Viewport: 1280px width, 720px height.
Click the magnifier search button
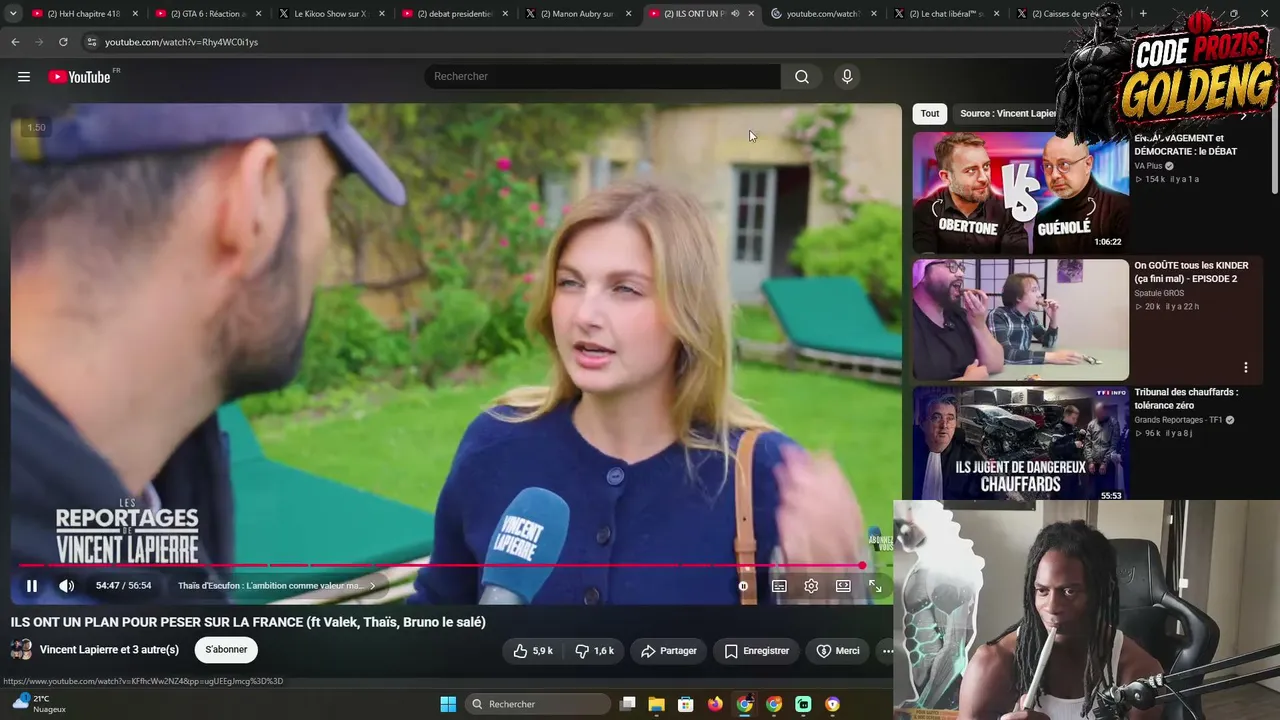tap(802, 77)
